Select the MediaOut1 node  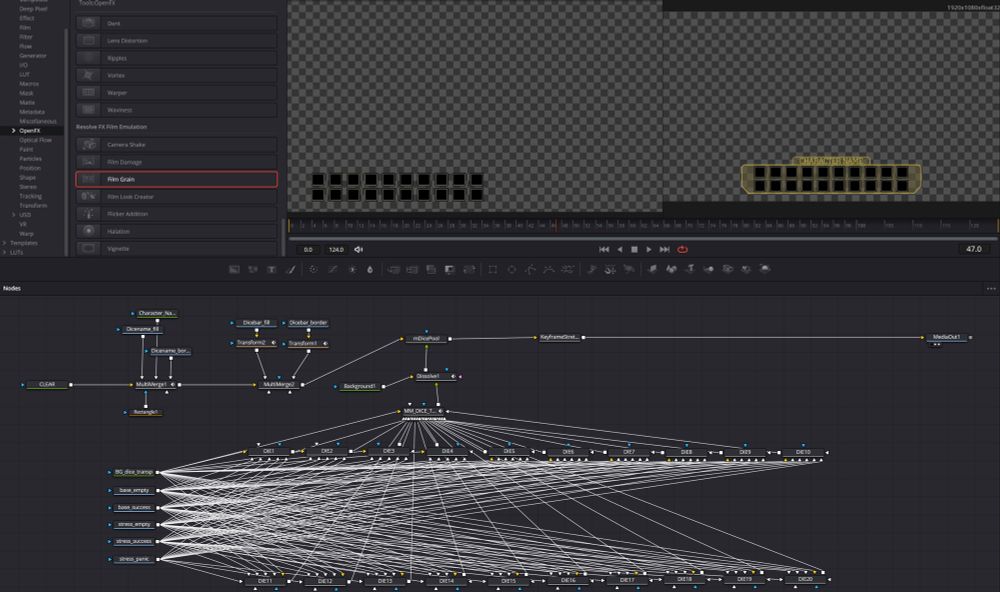pos(946,337)
